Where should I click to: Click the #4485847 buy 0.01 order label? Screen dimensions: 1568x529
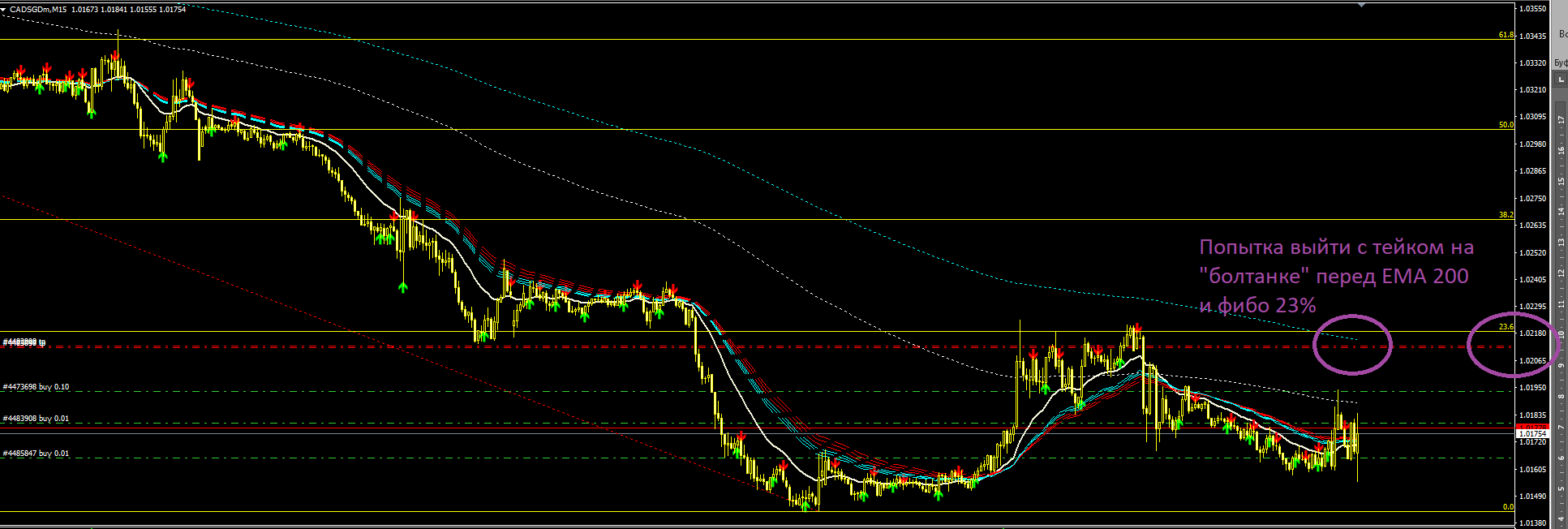click(36, 454)
